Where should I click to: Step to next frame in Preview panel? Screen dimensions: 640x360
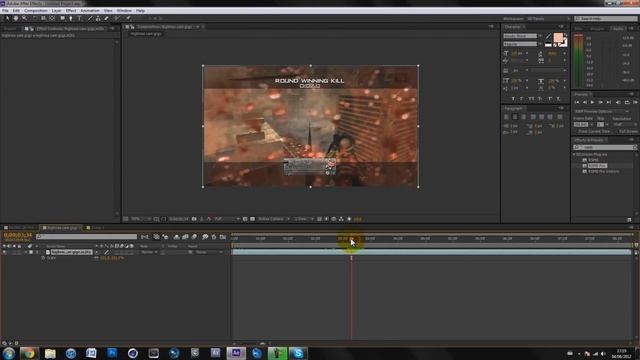pos(601,102)
